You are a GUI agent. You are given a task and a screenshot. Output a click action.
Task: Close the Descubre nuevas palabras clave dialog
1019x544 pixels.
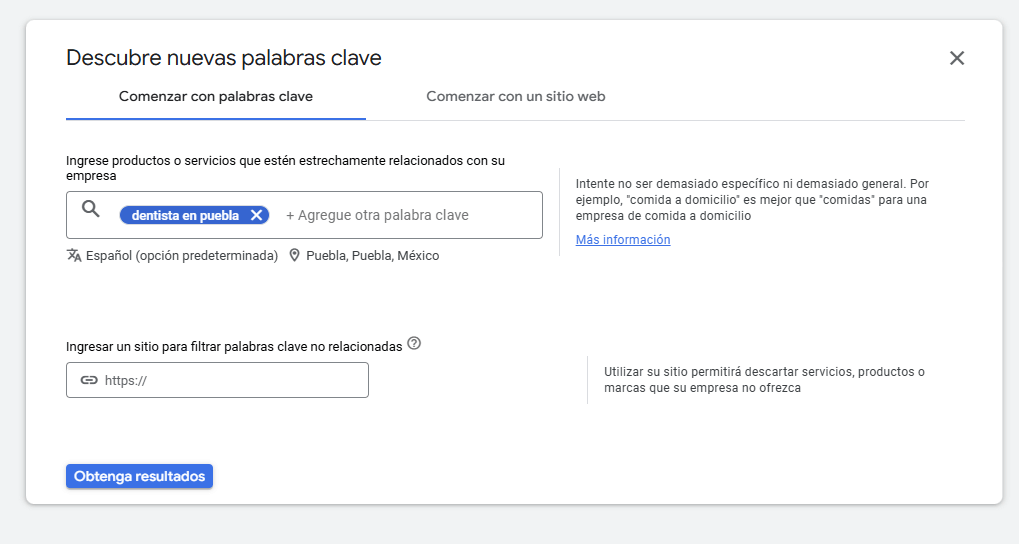(x=957, y=58)
